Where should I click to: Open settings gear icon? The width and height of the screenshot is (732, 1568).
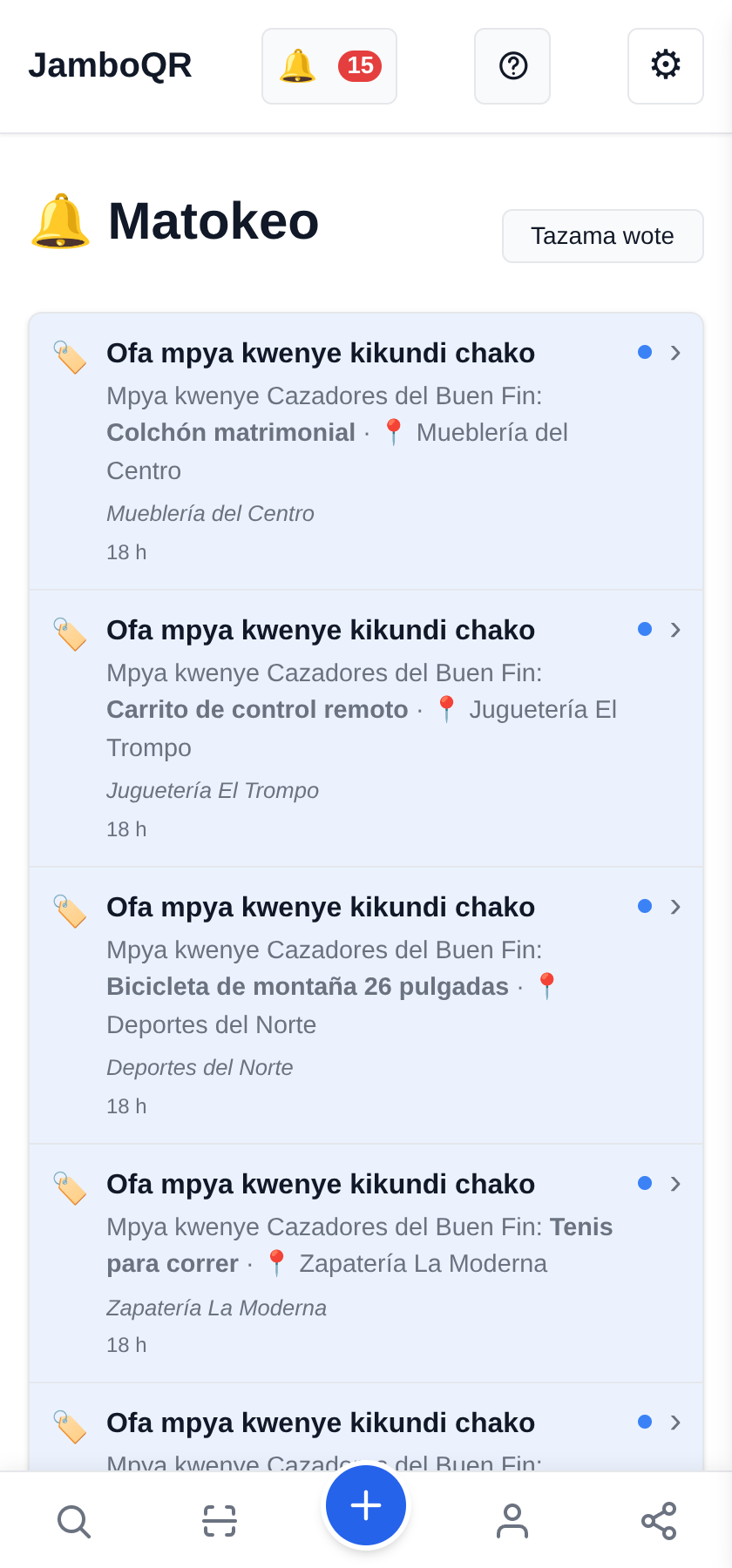click(x=666, y=66)
